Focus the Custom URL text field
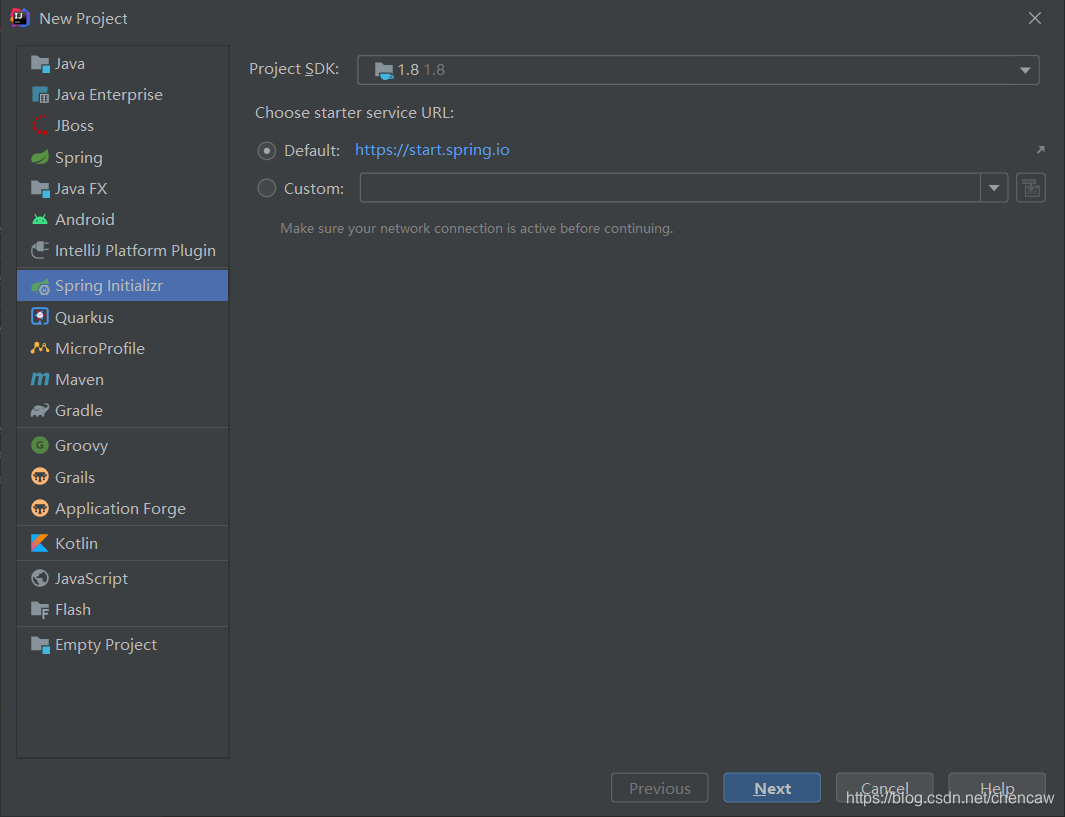This screenshot has height=817, width=1065. [x=670, y=188]
